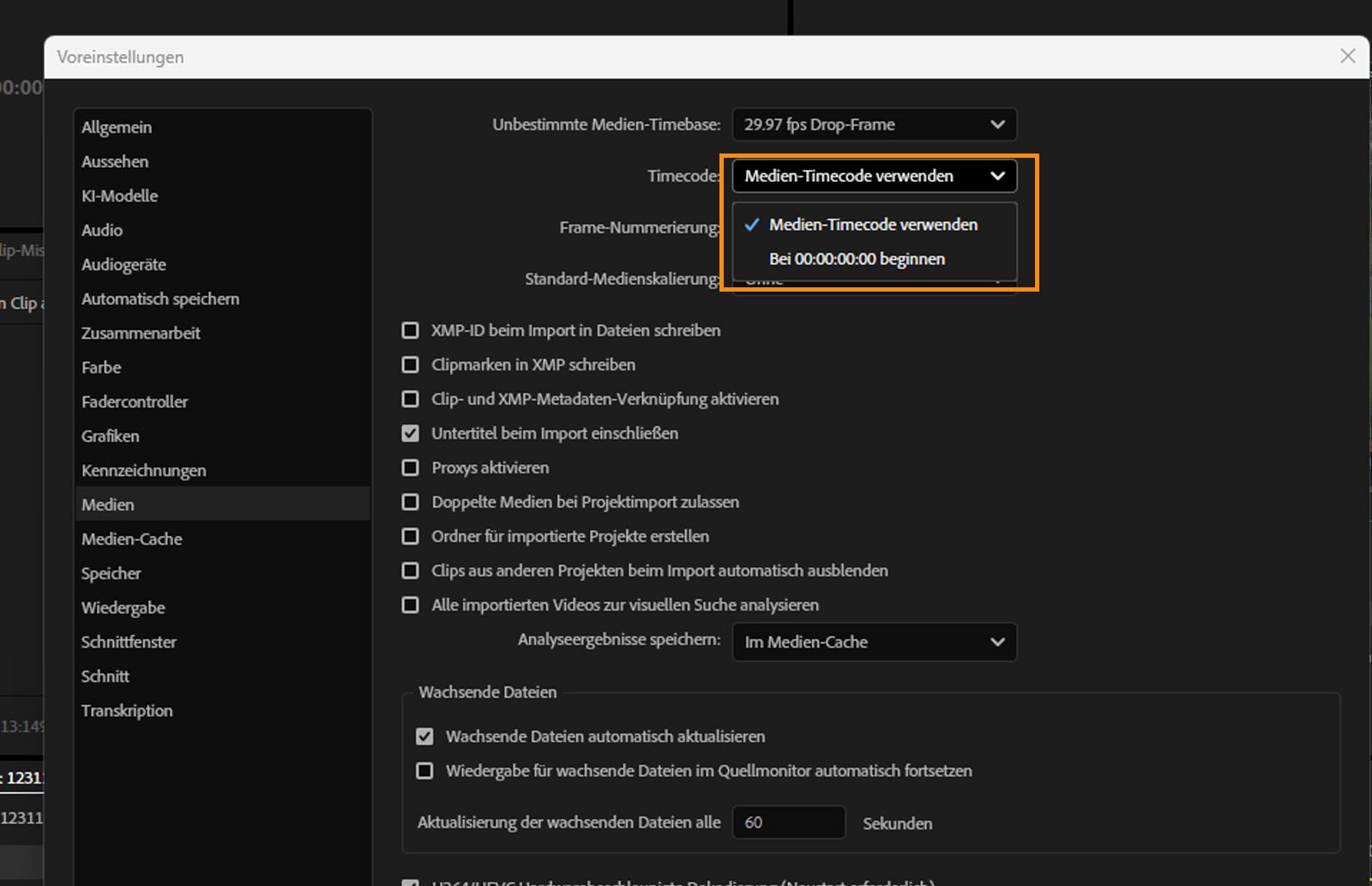Check Clipmarken in XMP schreiben

click(410, 365)
